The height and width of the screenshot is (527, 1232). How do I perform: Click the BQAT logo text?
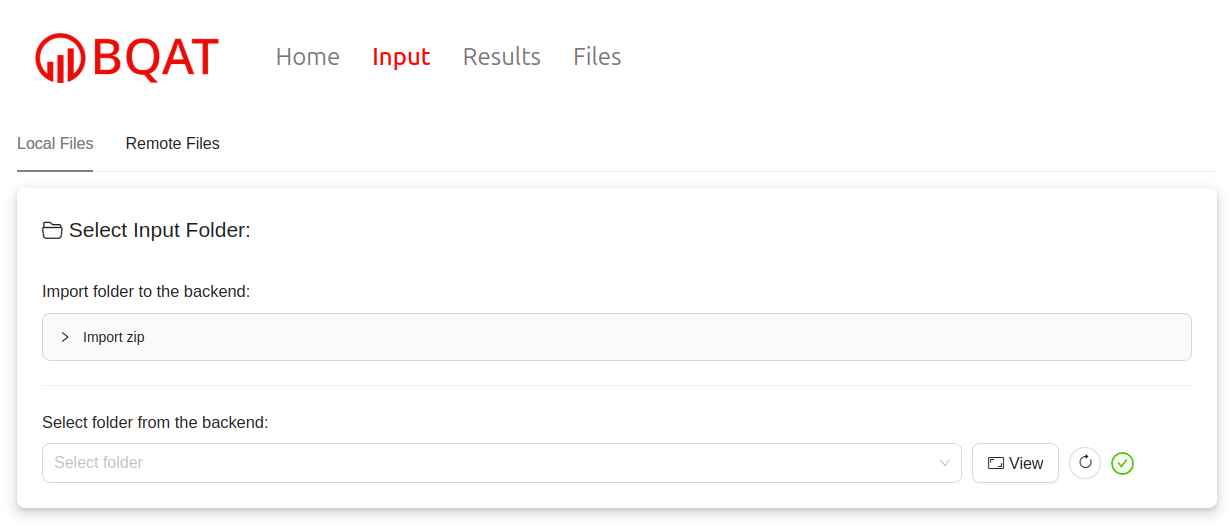coord(156,58)
